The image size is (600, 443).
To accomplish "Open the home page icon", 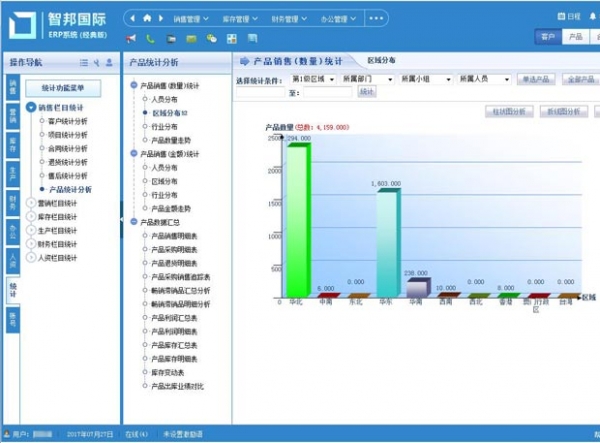I will (147, 18).
